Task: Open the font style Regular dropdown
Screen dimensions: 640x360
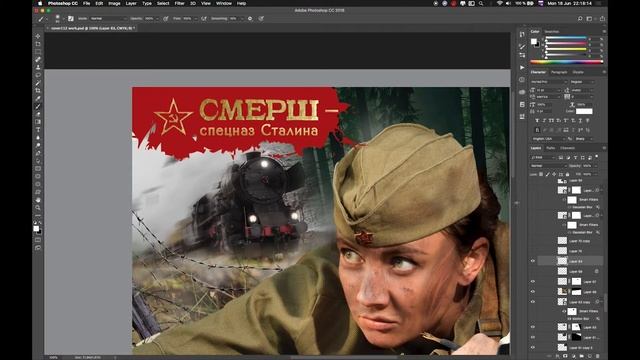Action: click(583, 82)
